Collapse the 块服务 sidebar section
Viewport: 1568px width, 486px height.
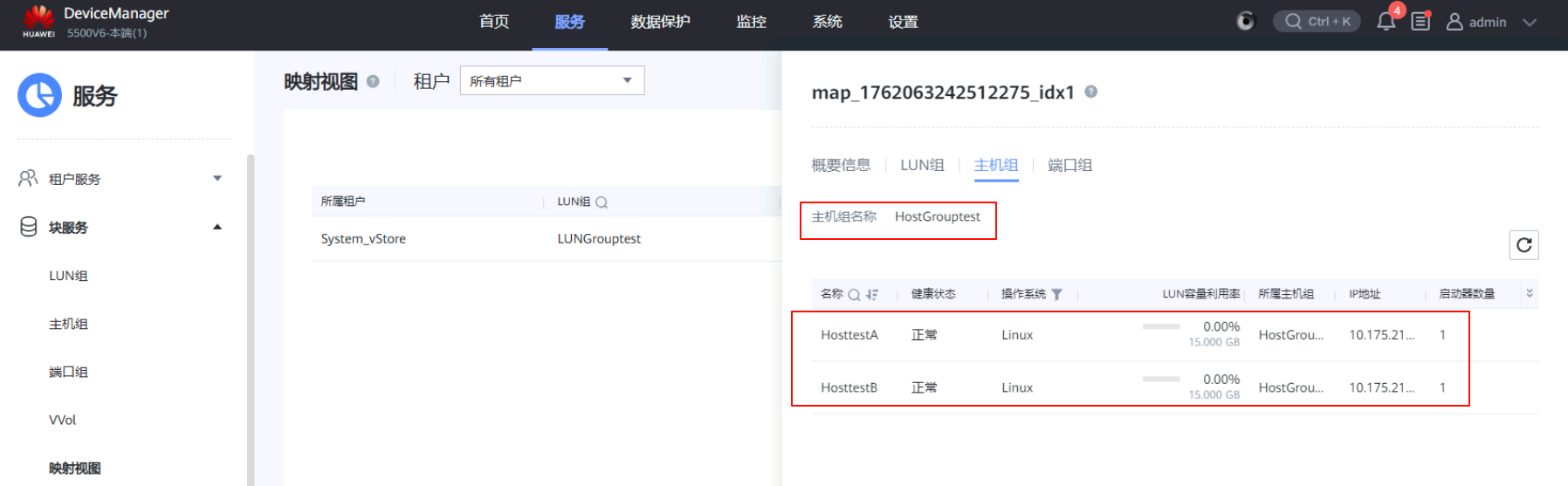tap(217, 228)
